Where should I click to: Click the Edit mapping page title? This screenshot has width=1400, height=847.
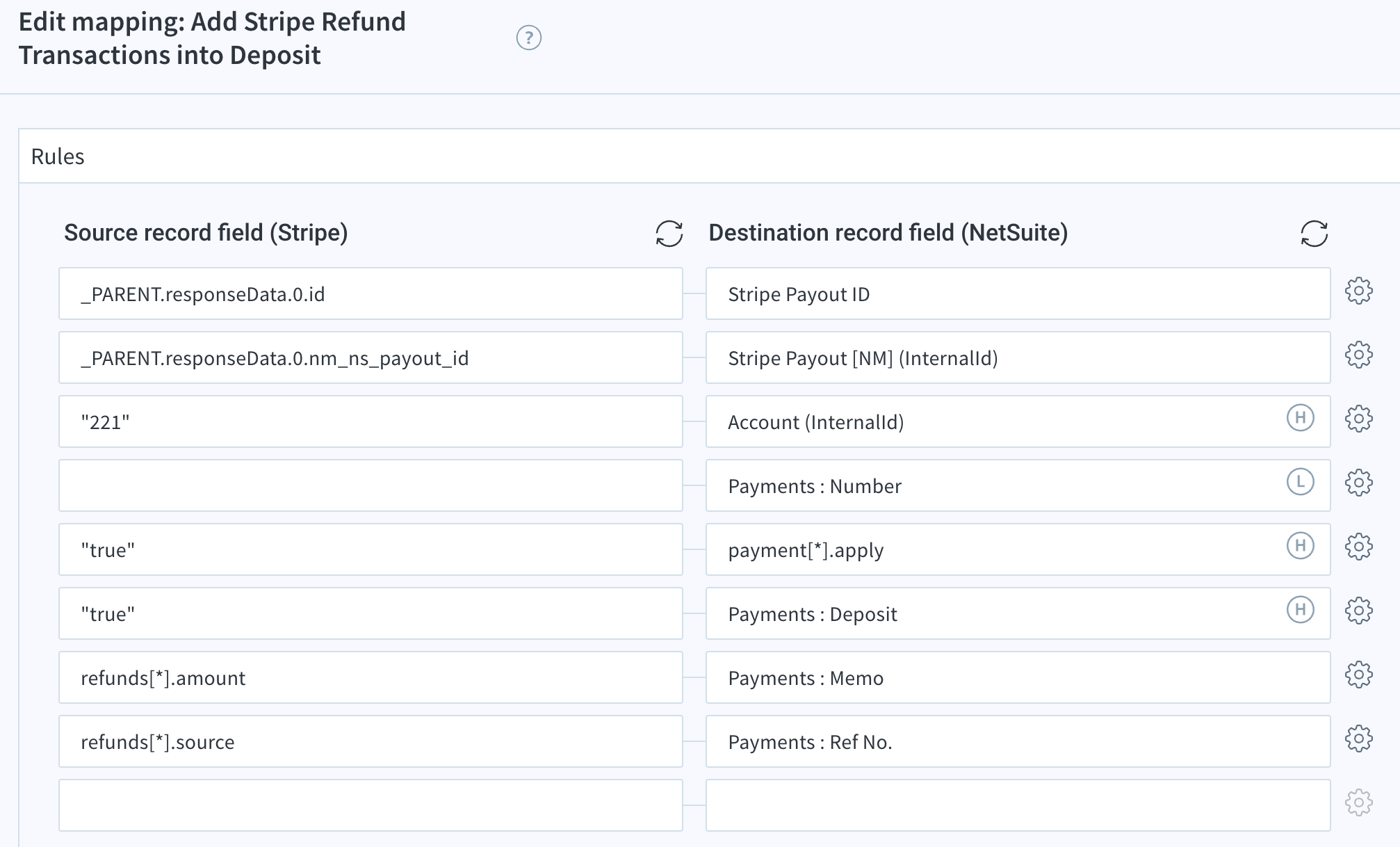(x=212, y=38)
